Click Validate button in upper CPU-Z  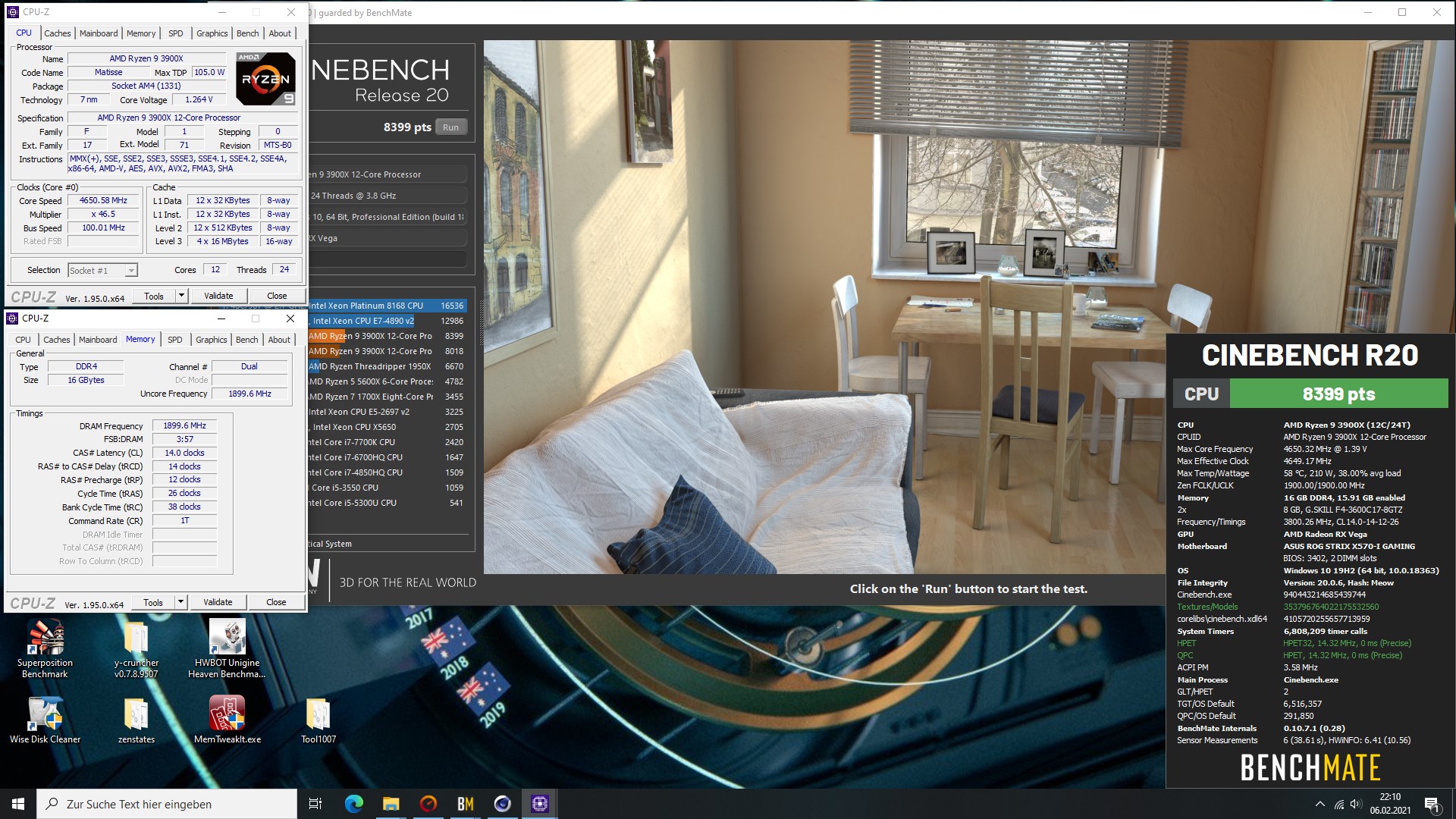point(218,296)
